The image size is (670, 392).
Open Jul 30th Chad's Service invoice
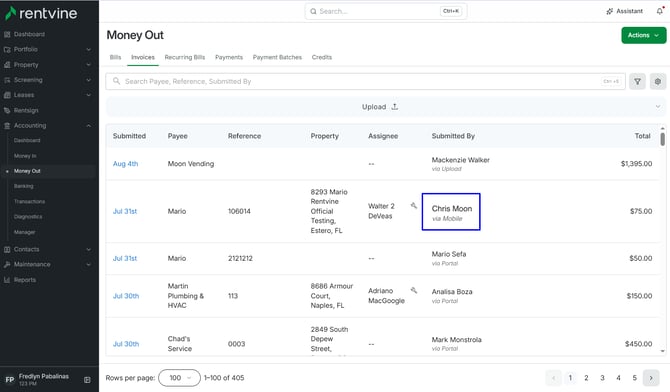tap(126, 344)
